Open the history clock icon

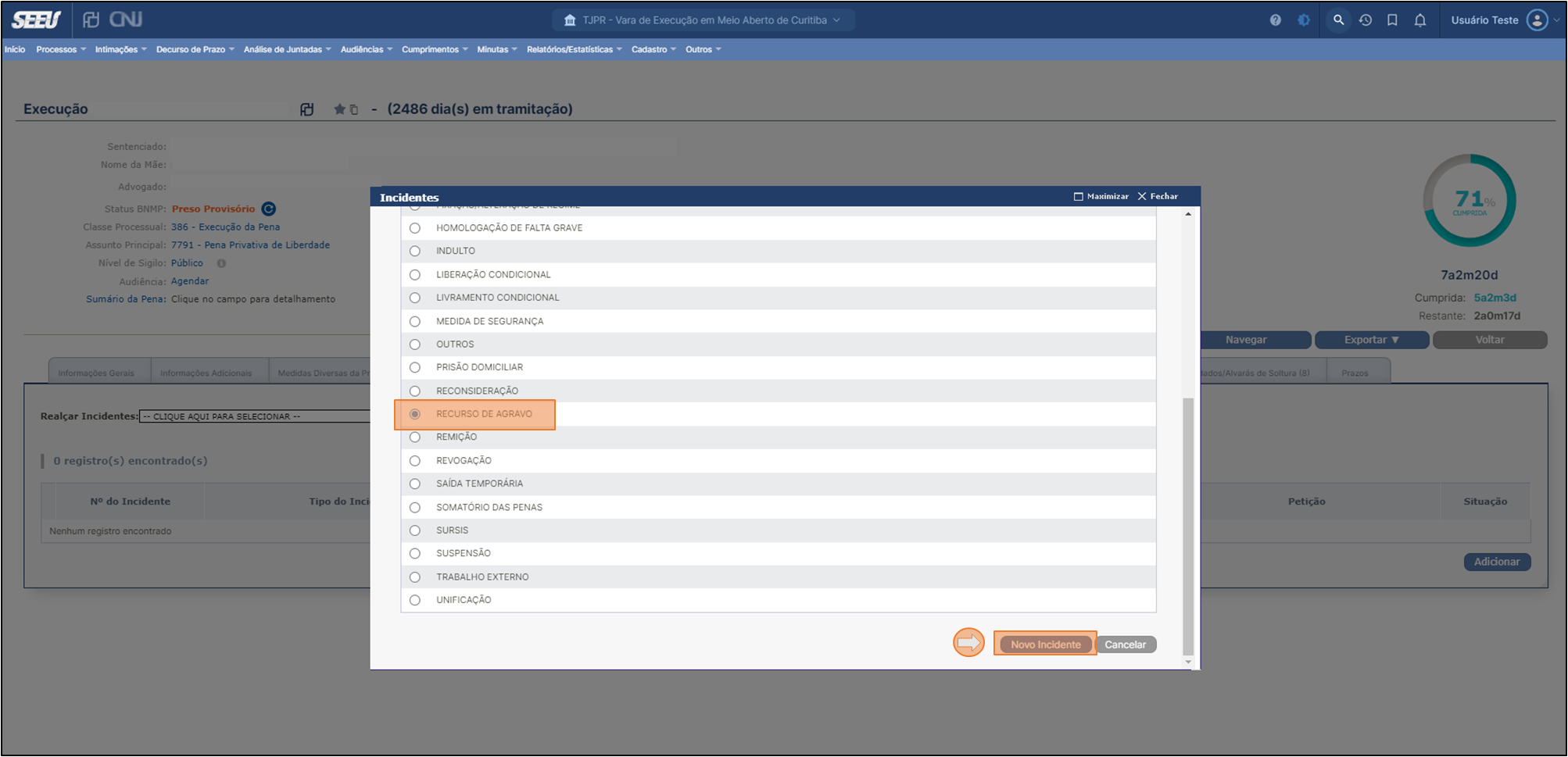coord(1366,20)
